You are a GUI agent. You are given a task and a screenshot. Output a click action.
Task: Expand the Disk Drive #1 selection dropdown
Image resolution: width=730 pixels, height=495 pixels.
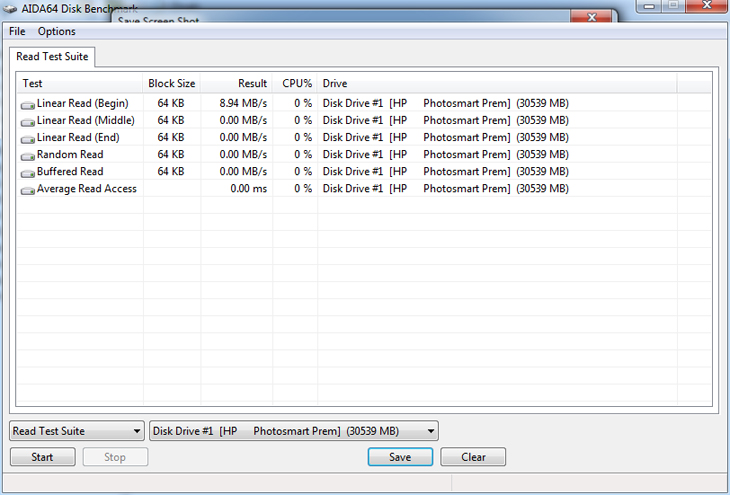[x=294, y=431]
